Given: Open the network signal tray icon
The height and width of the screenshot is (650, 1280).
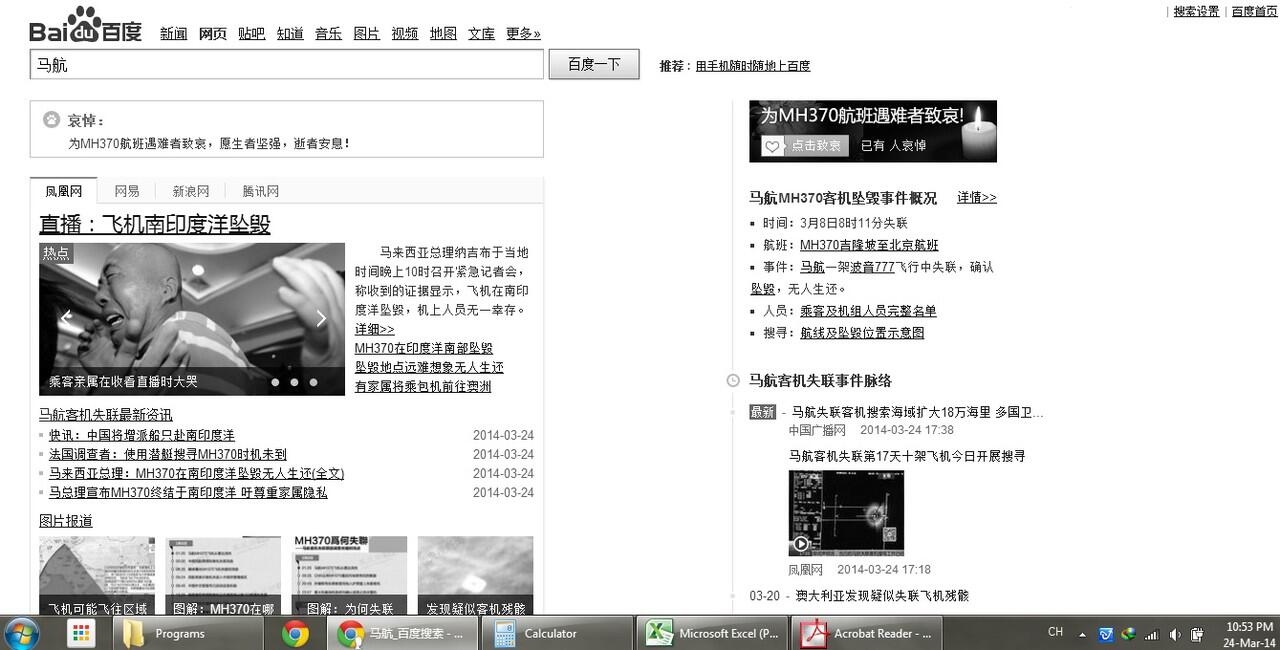Looking at the screenshot, I should pos(1152,634).
